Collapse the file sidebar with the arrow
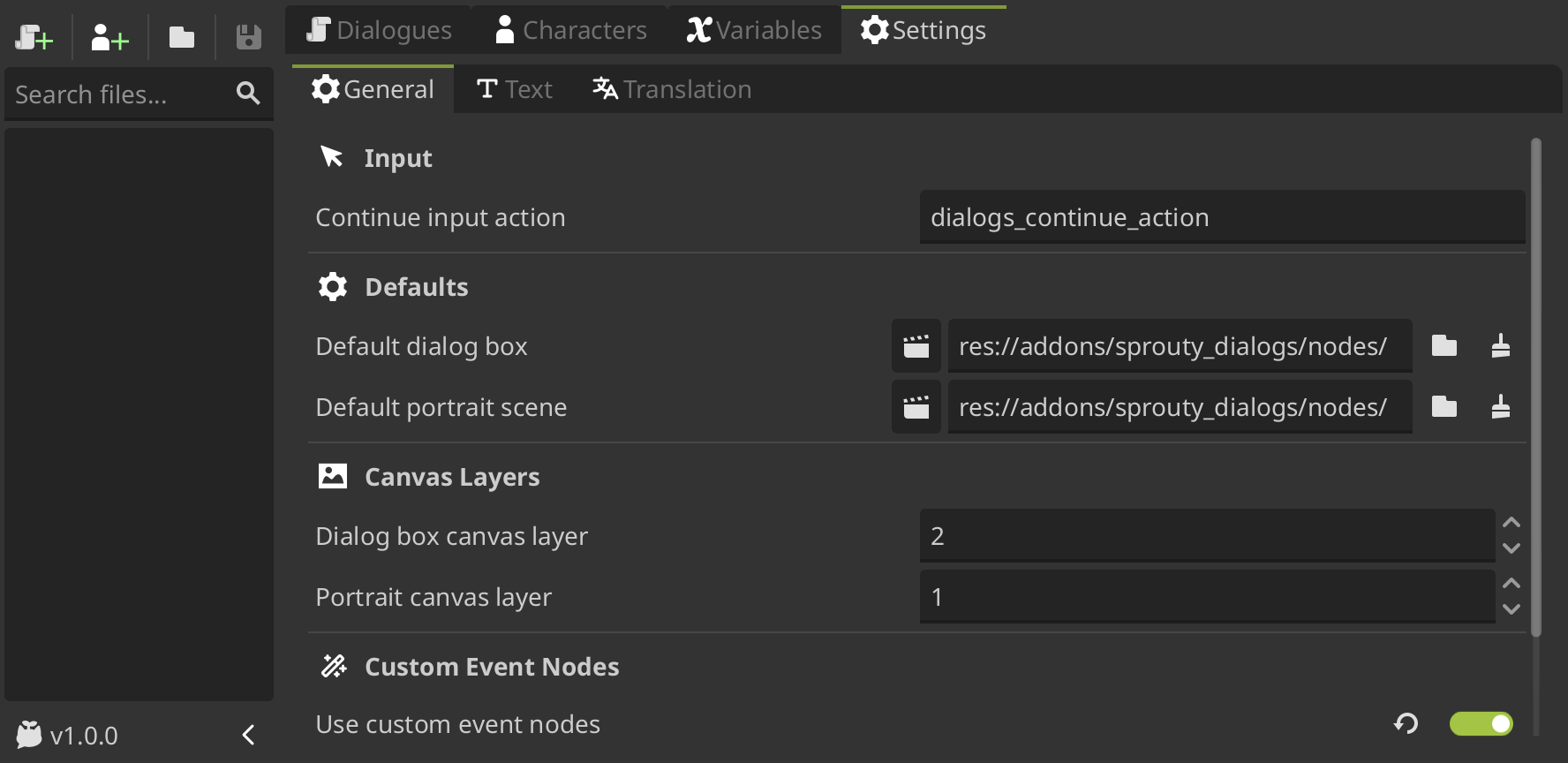 [249, 735]
